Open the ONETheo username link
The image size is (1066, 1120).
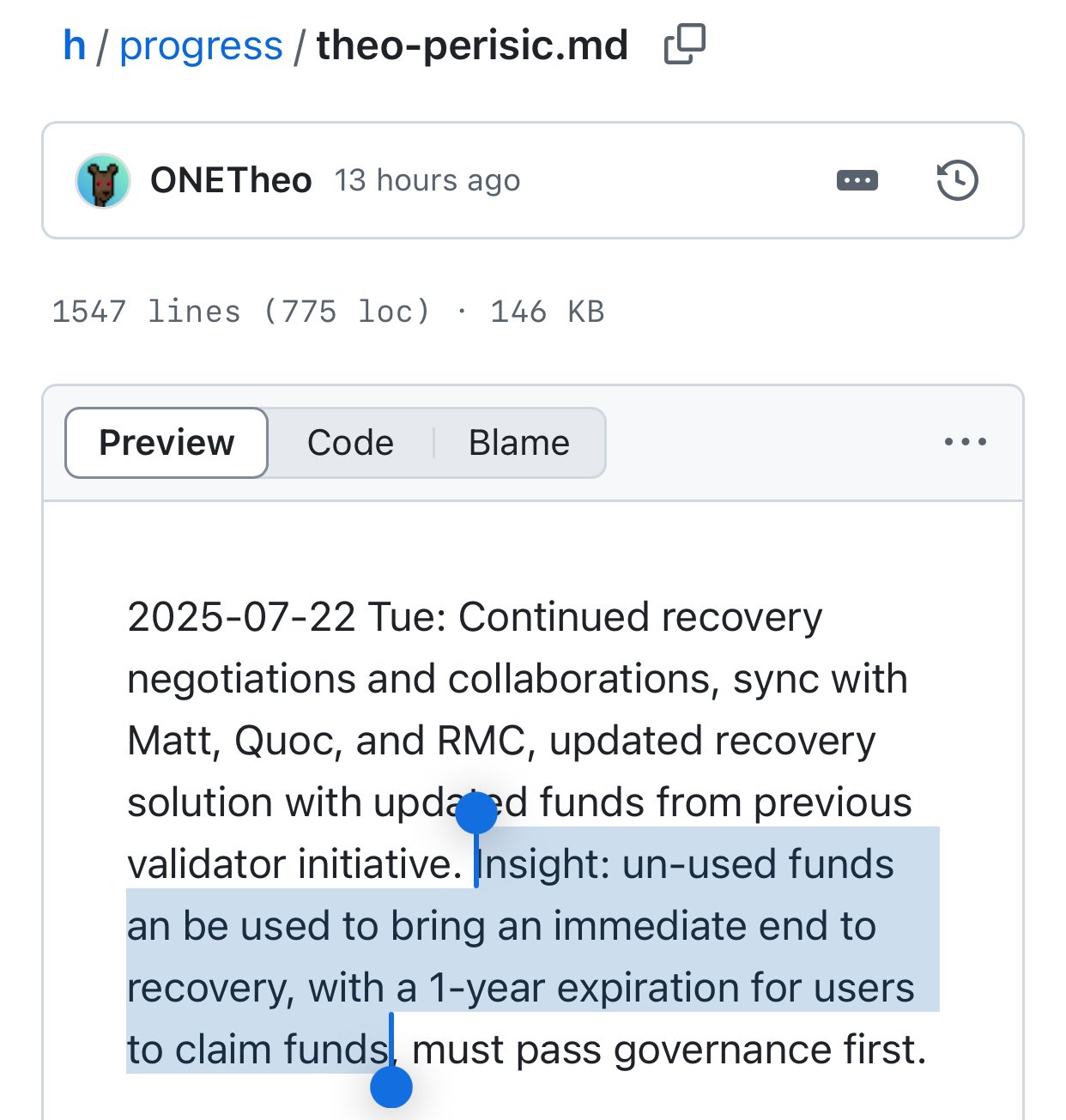(x=231, y=180)
